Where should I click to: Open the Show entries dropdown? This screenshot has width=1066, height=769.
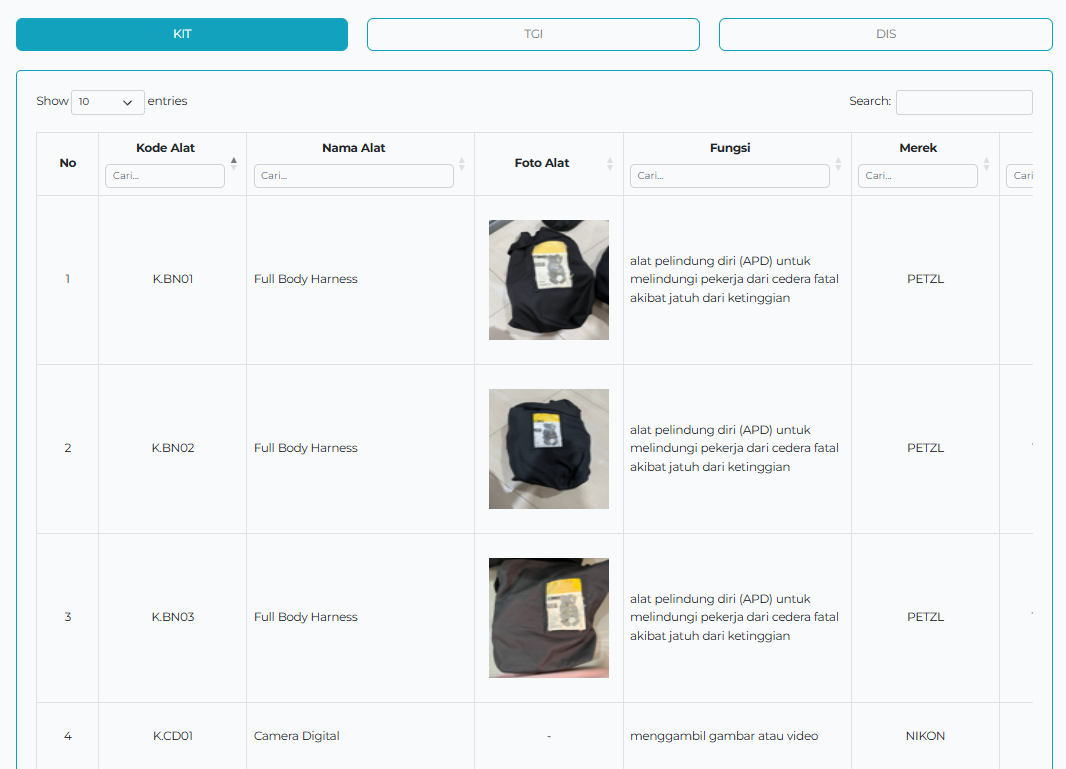(x=107, y=102)
